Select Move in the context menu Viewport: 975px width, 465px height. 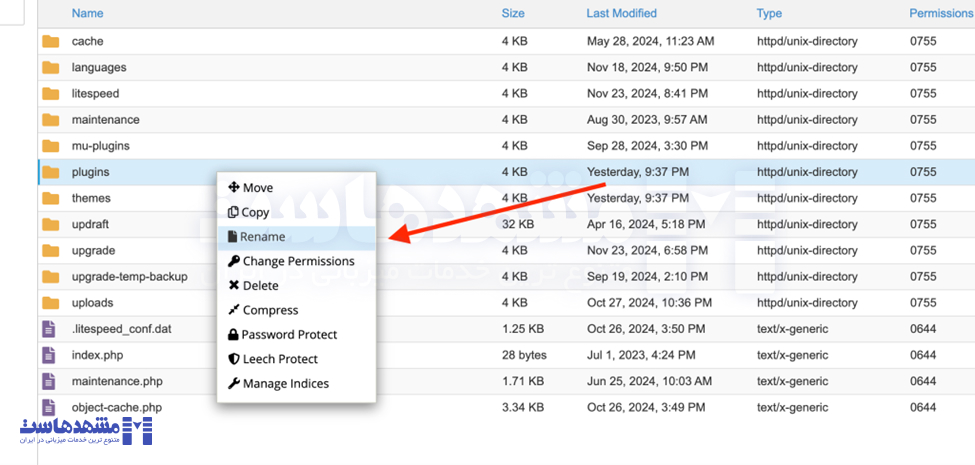point(257,188)
